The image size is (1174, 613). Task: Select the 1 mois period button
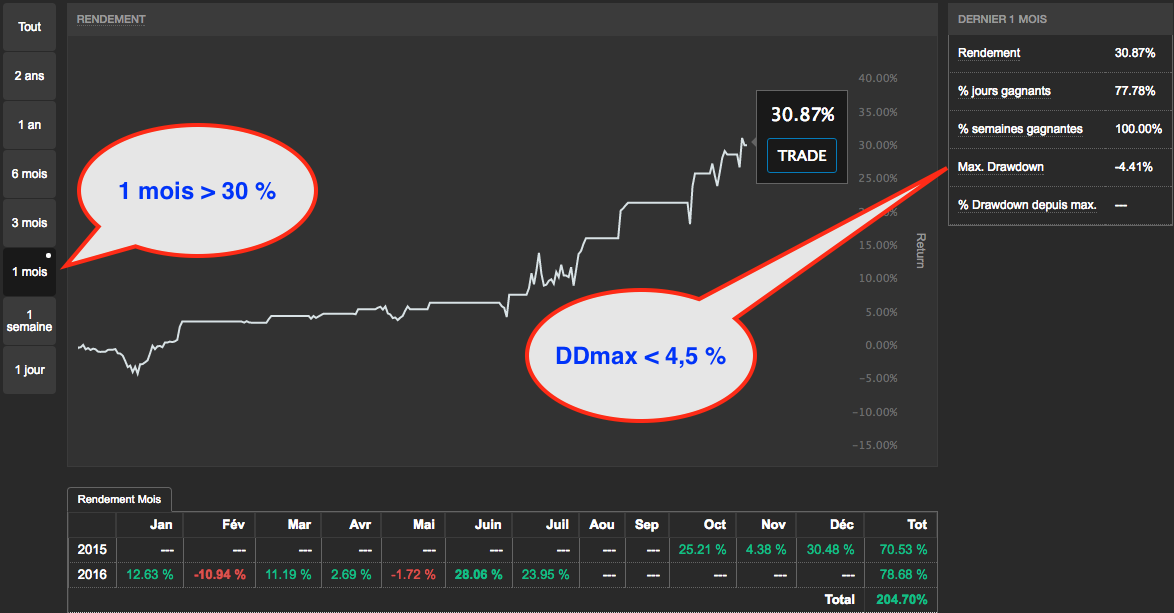(29, 272)
